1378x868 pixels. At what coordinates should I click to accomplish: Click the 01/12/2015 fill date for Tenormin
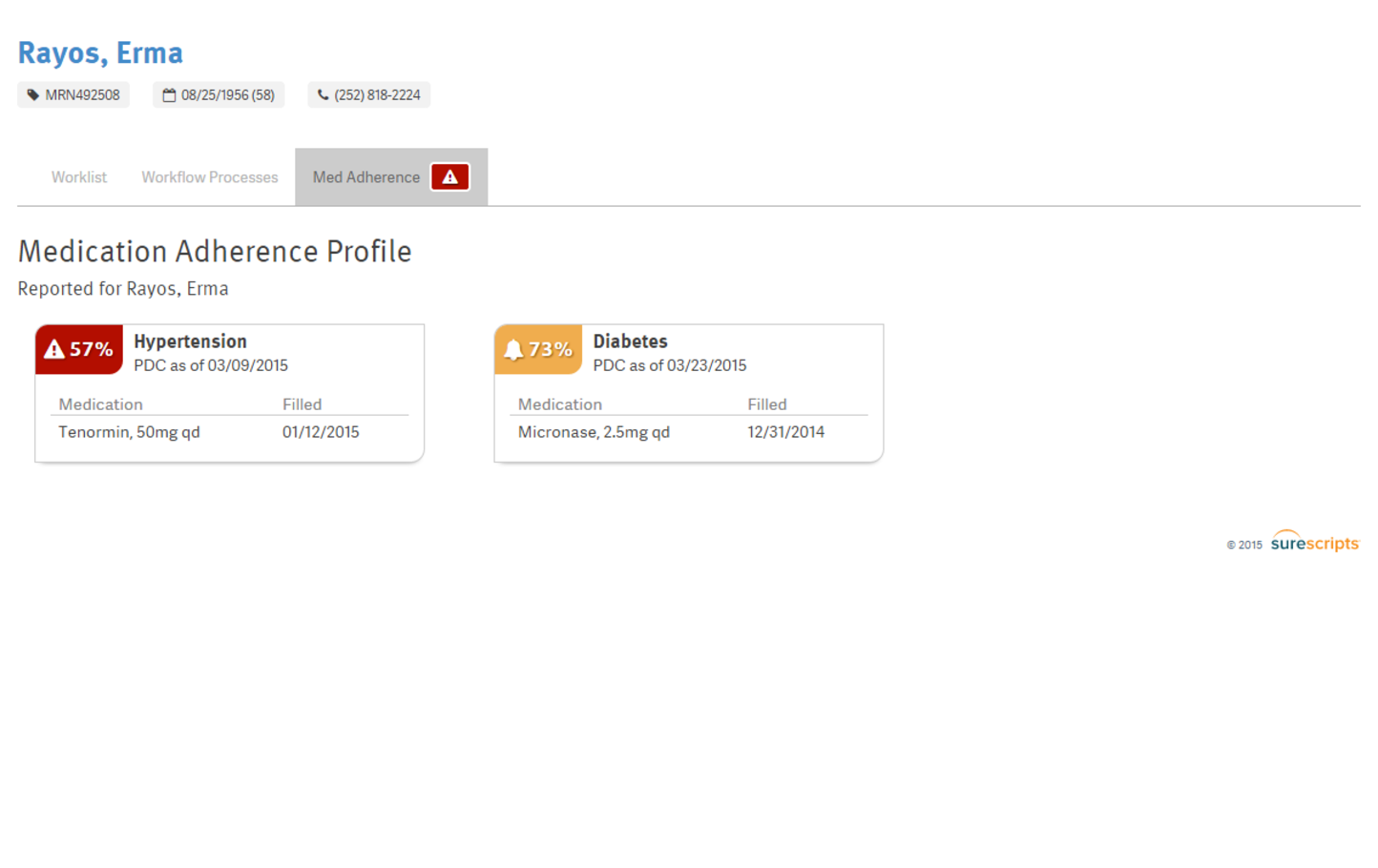[x=321, y=431]
